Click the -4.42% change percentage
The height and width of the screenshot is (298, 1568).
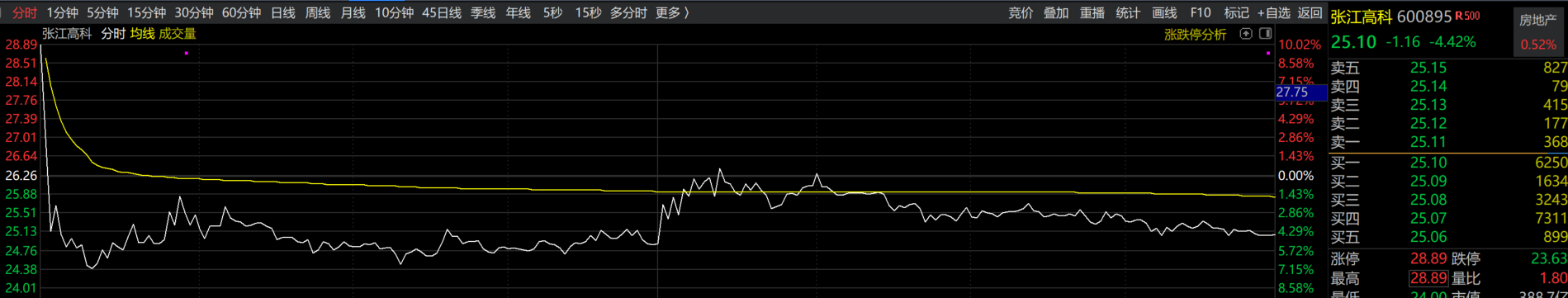1452,42
